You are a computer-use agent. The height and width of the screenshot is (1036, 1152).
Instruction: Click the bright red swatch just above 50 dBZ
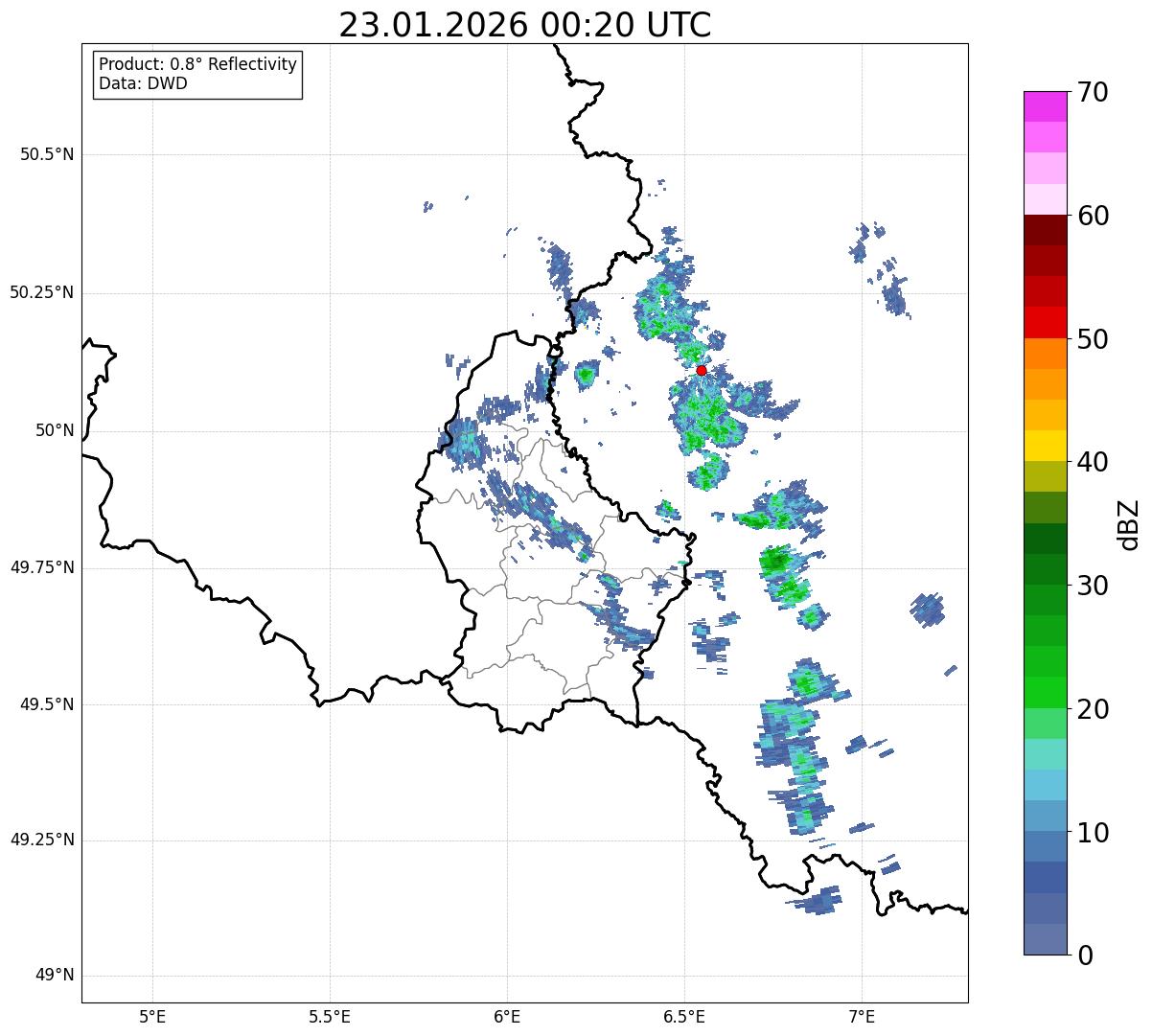pyautogui.click(x=1046, y=323)
